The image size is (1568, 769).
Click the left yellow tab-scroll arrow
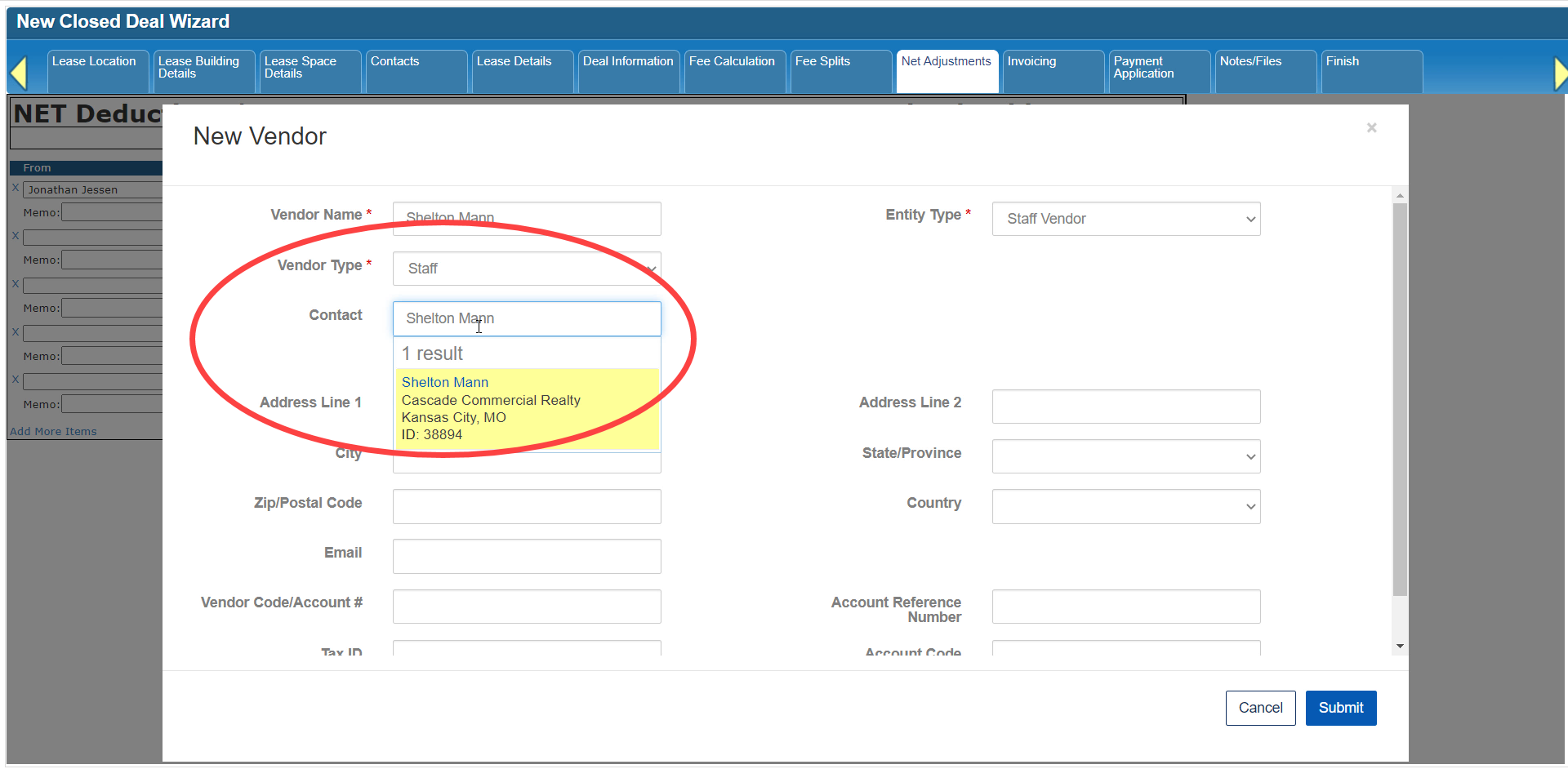coord(19,73)
